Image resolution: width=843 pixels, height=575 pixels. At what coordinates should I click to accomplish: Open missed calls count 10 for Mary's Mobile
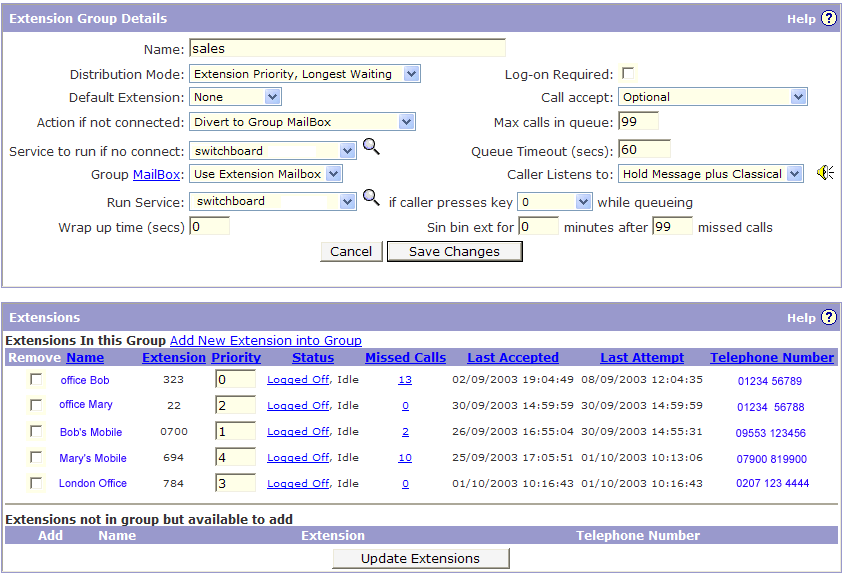[405, 457]
